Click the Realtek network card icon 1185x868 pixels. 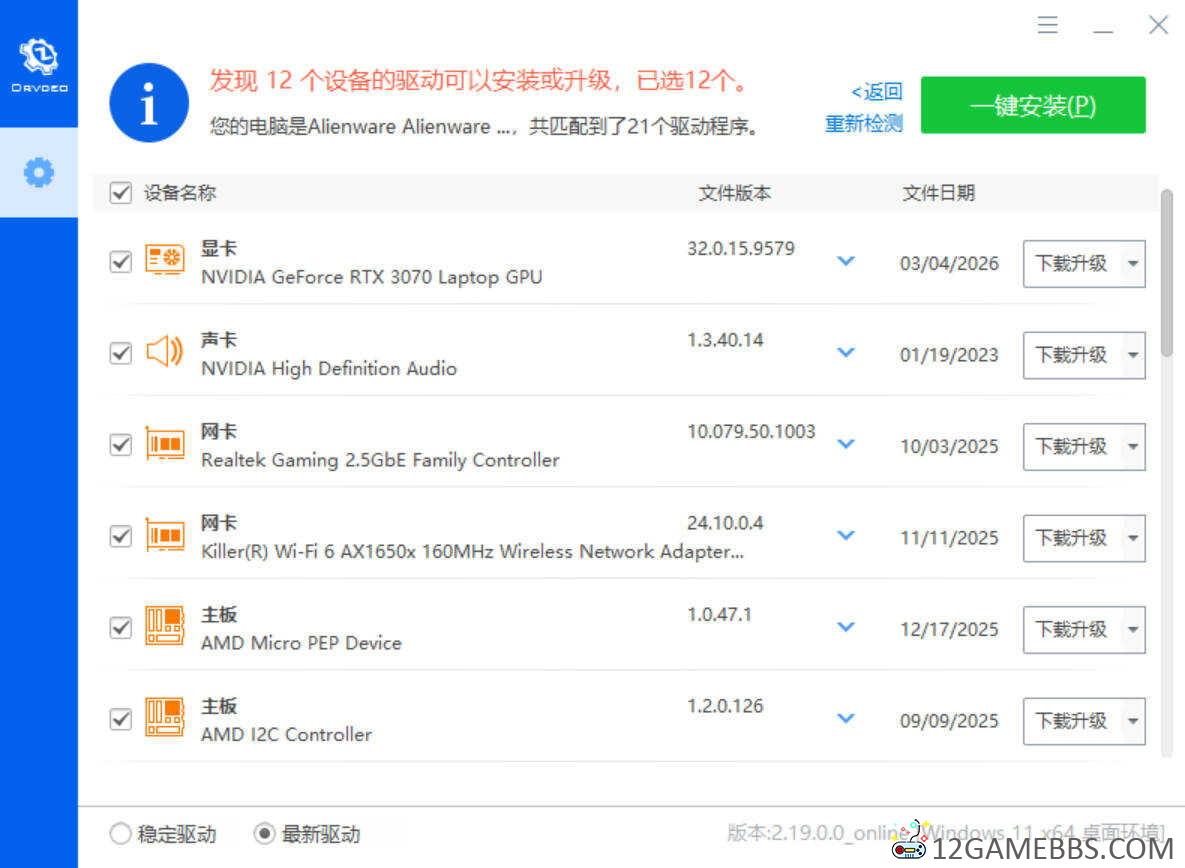pyautogui.click(x=165, y=444)
